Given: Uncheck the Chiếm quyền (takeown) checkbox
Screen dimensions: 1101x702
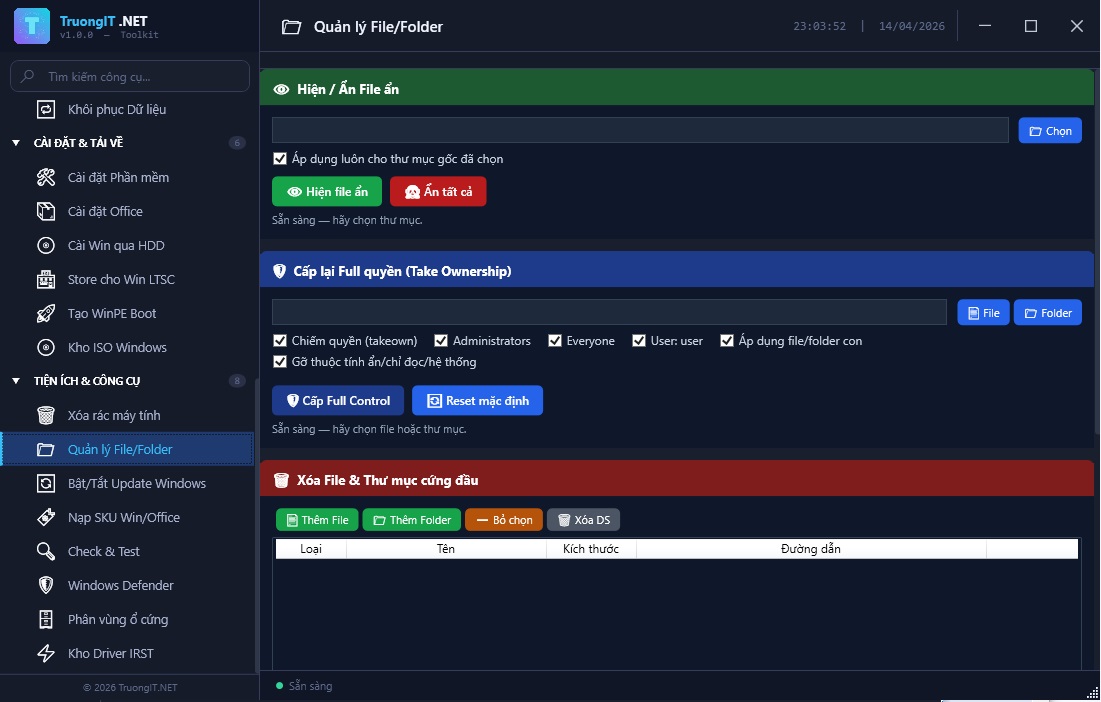Looking at the screenshot, I should pyautogui.click(x=280, y=341).
